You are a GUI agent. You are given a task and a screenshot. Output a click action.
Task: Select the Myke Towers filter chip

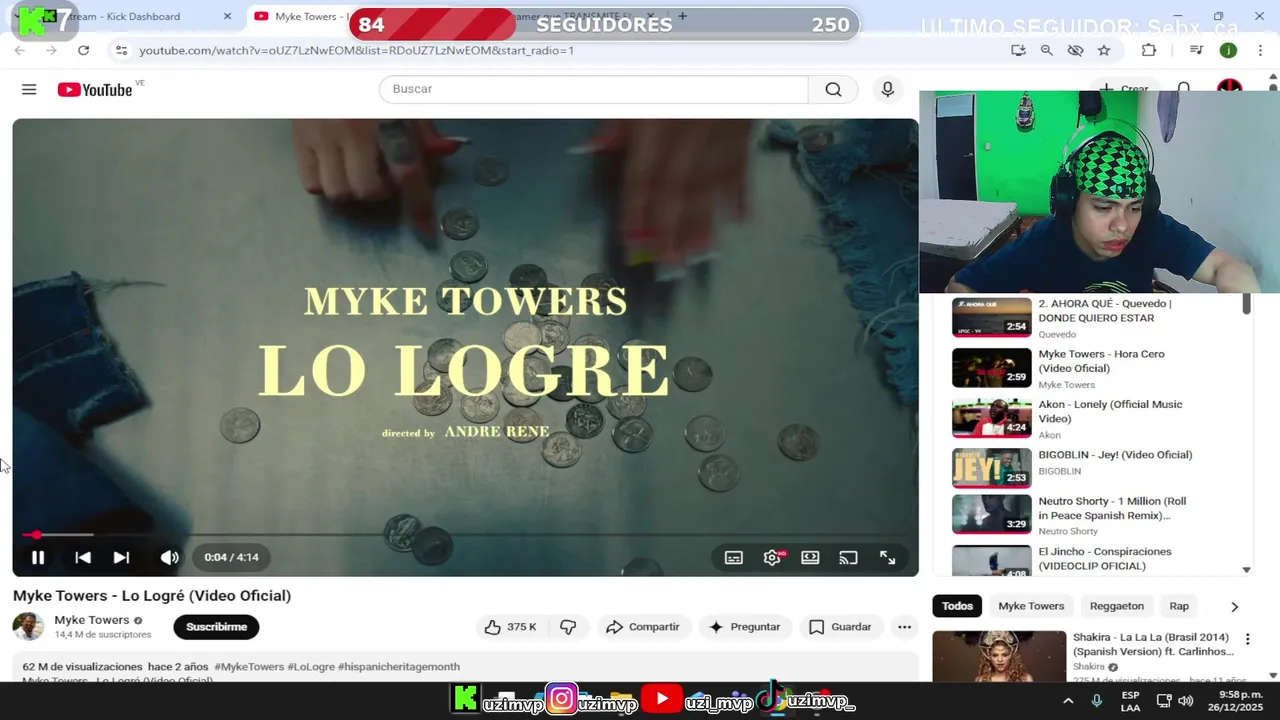1031,606
